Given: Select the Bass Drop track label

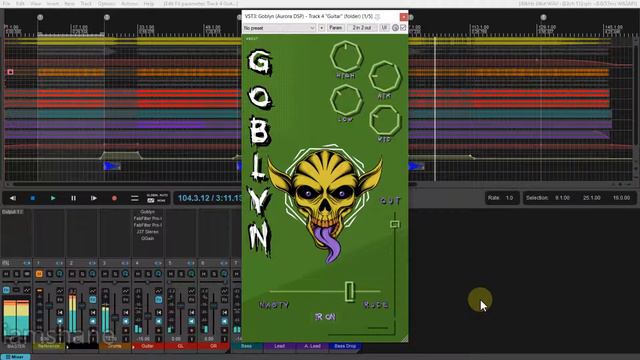Looking at the screenshot, I should pos(345,346).
